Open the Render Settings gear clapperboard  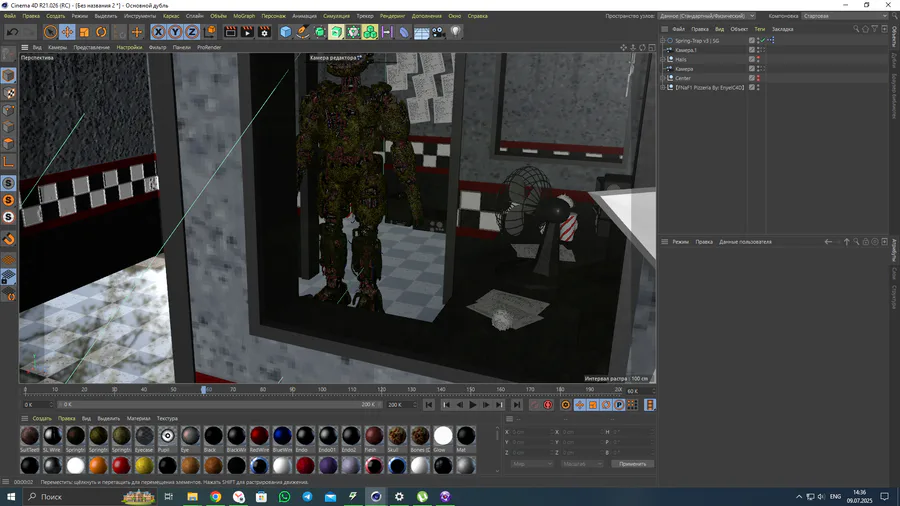[264, 32]
